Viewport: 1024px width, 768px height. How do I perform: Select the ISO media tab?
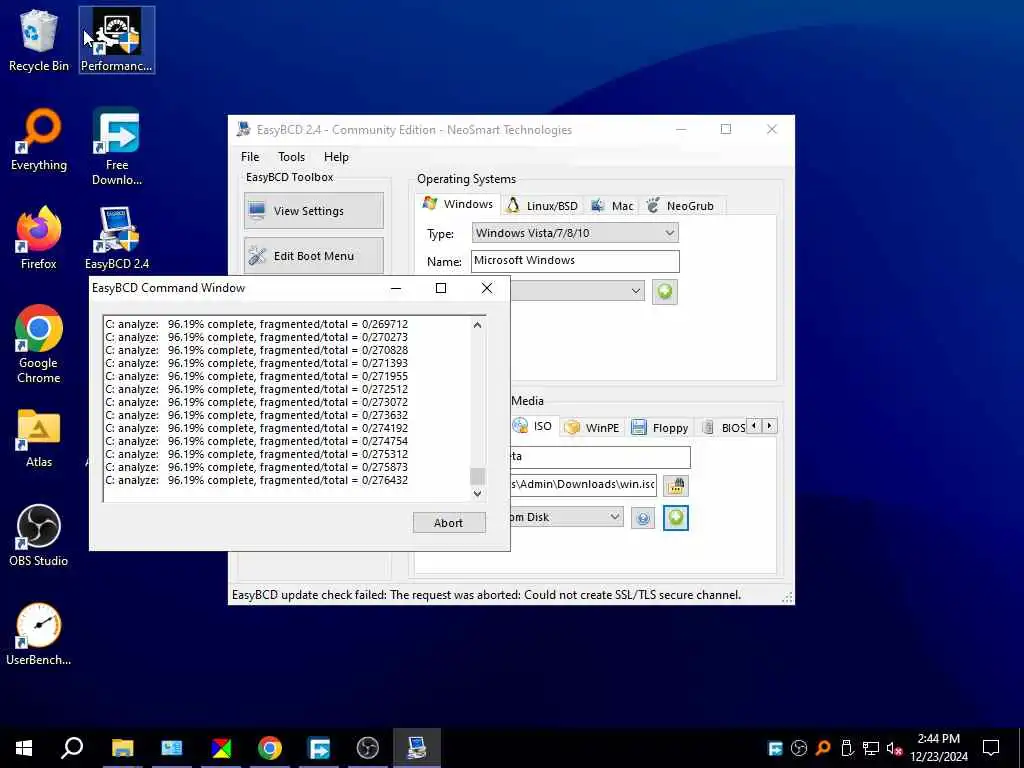click(x=534, y=426)
